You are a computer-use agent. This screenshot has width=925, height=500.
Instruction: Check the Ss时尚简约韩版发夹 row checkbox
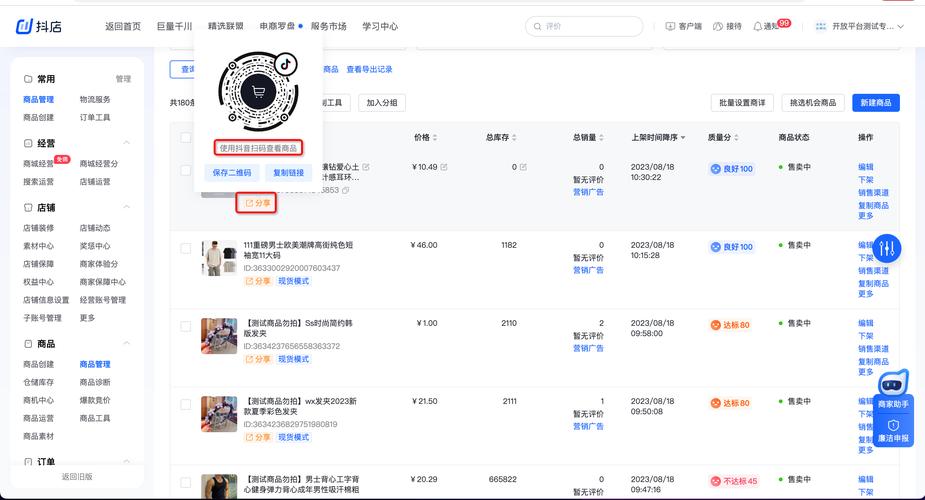tap(186, 326)
